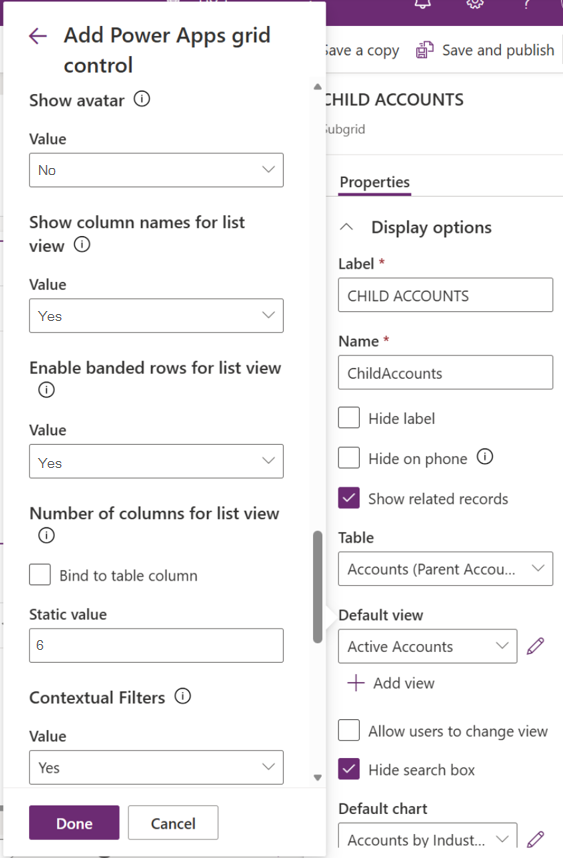Click the Label field with CHILD ACCOUNTS

coord(445,295)
